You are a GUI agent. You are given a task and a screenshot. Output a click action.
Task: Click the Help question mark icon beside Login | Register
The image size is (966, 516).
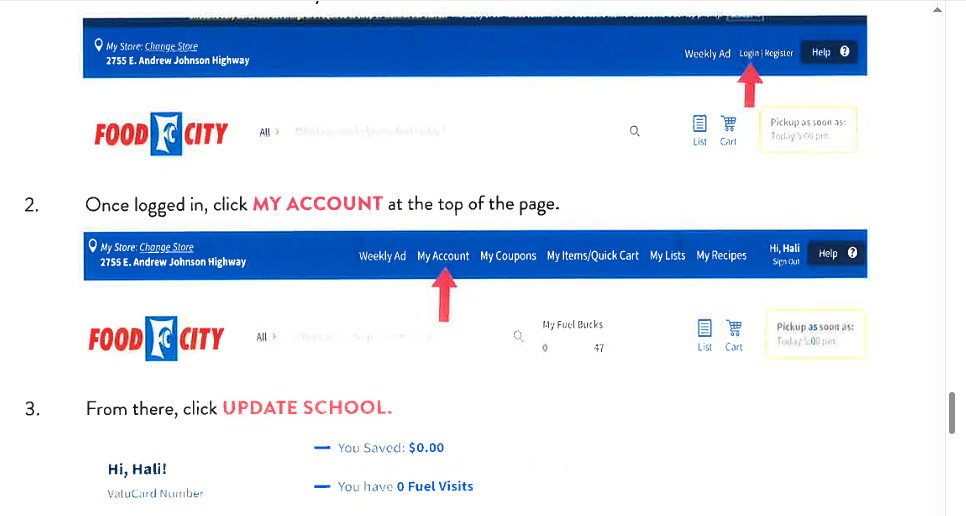pyautogui.click(x=845, y=52)
